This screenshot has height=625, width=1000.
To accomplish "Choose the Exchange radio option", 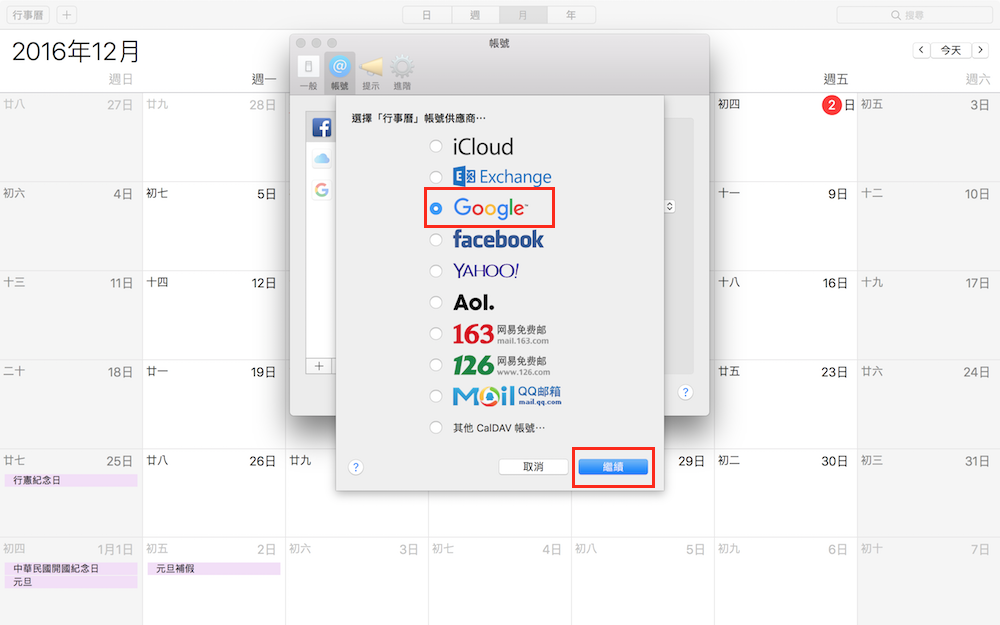I will 436,177.
